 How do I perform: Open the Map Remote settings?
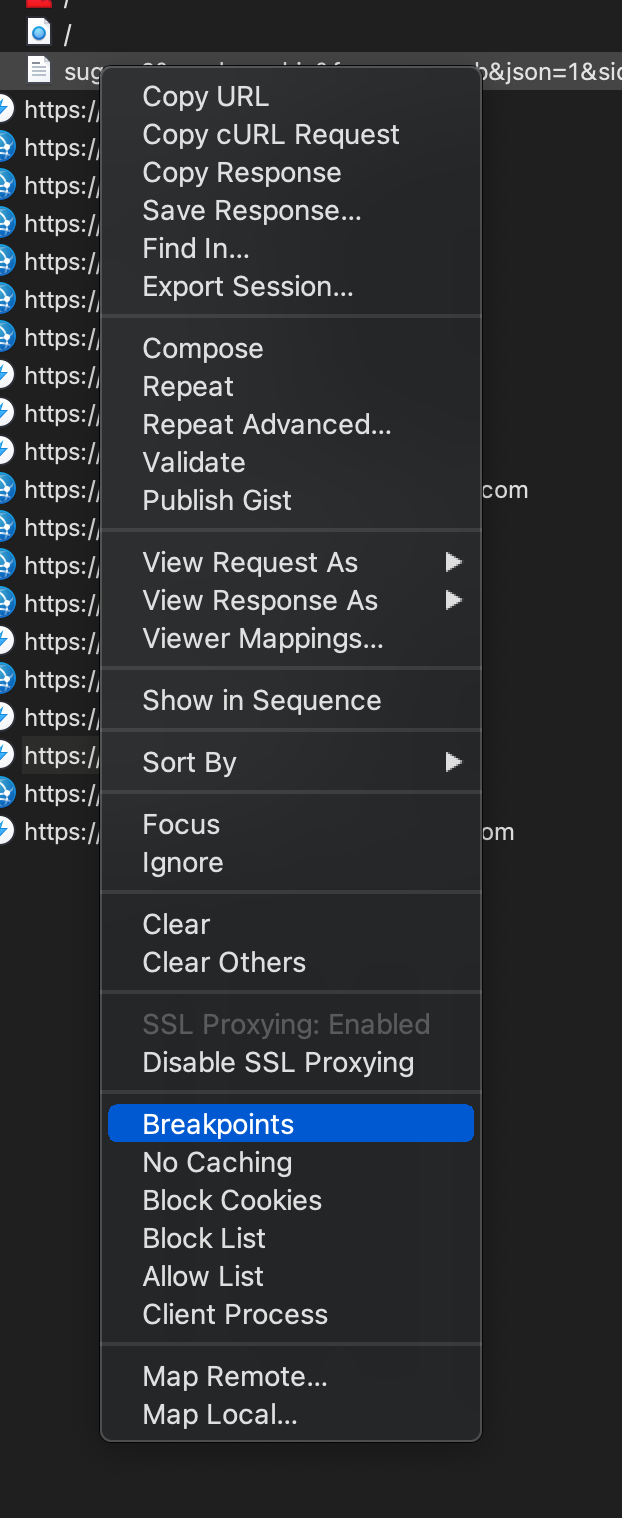(235, 1377)
